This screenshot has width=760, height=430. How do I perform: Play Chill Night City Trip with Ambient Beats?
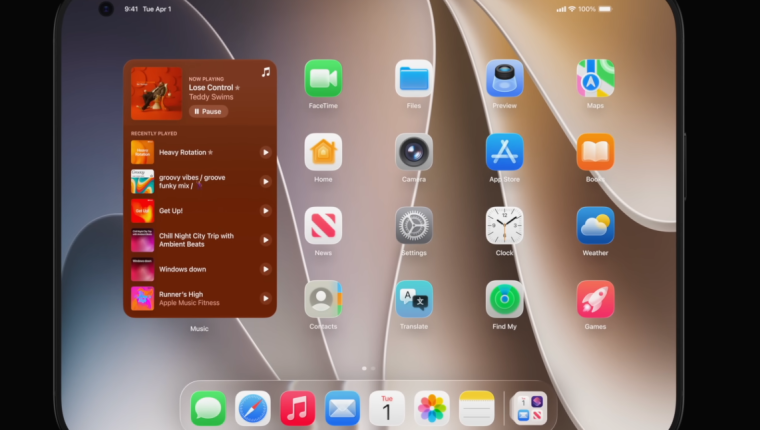point(266,240)
